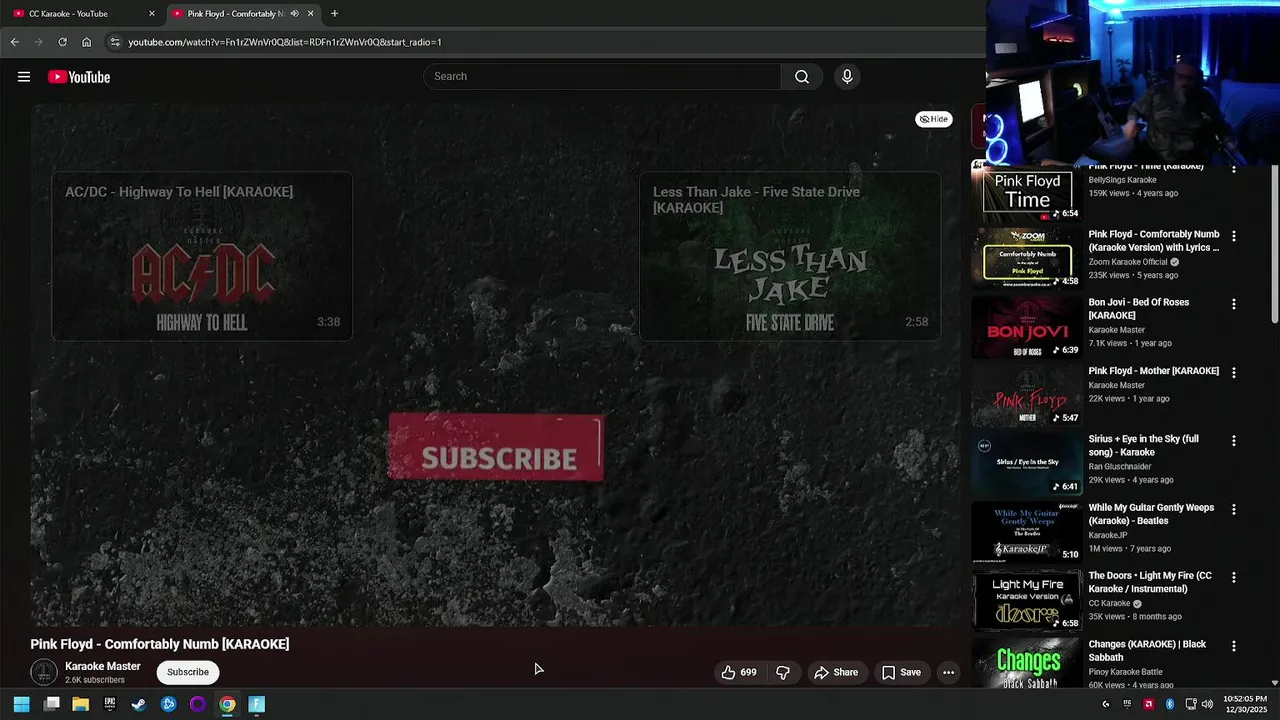Open the YouTube hamburger guide menu

click(24, 77)
